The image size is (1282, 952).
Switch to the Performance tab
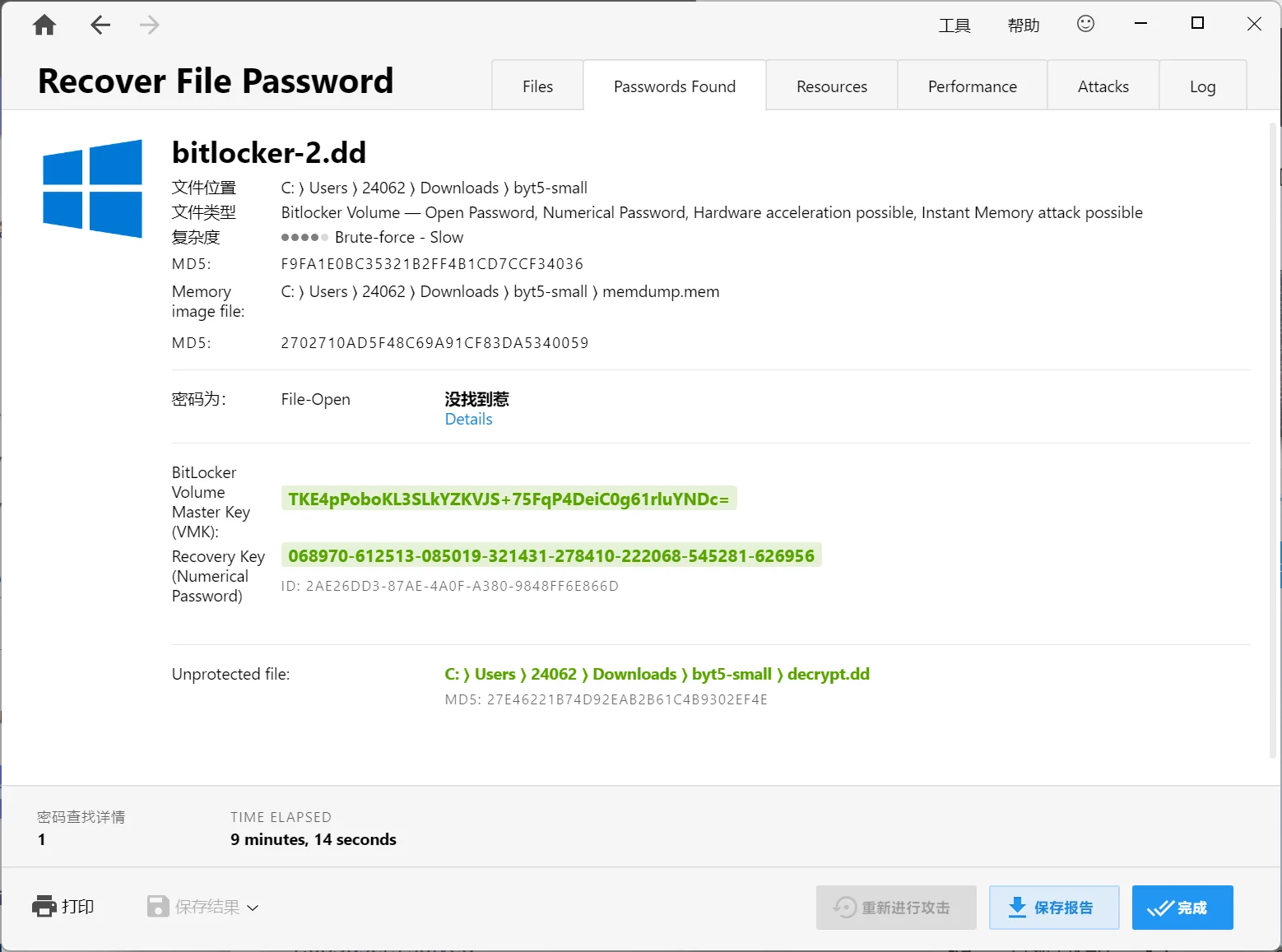click(x=973, y=86)
